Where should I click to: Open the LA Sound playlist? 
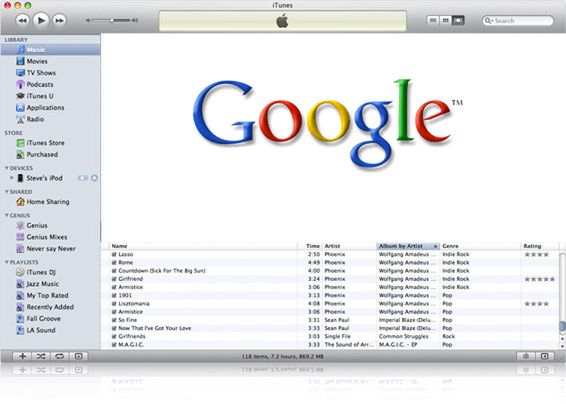(51, 330)
